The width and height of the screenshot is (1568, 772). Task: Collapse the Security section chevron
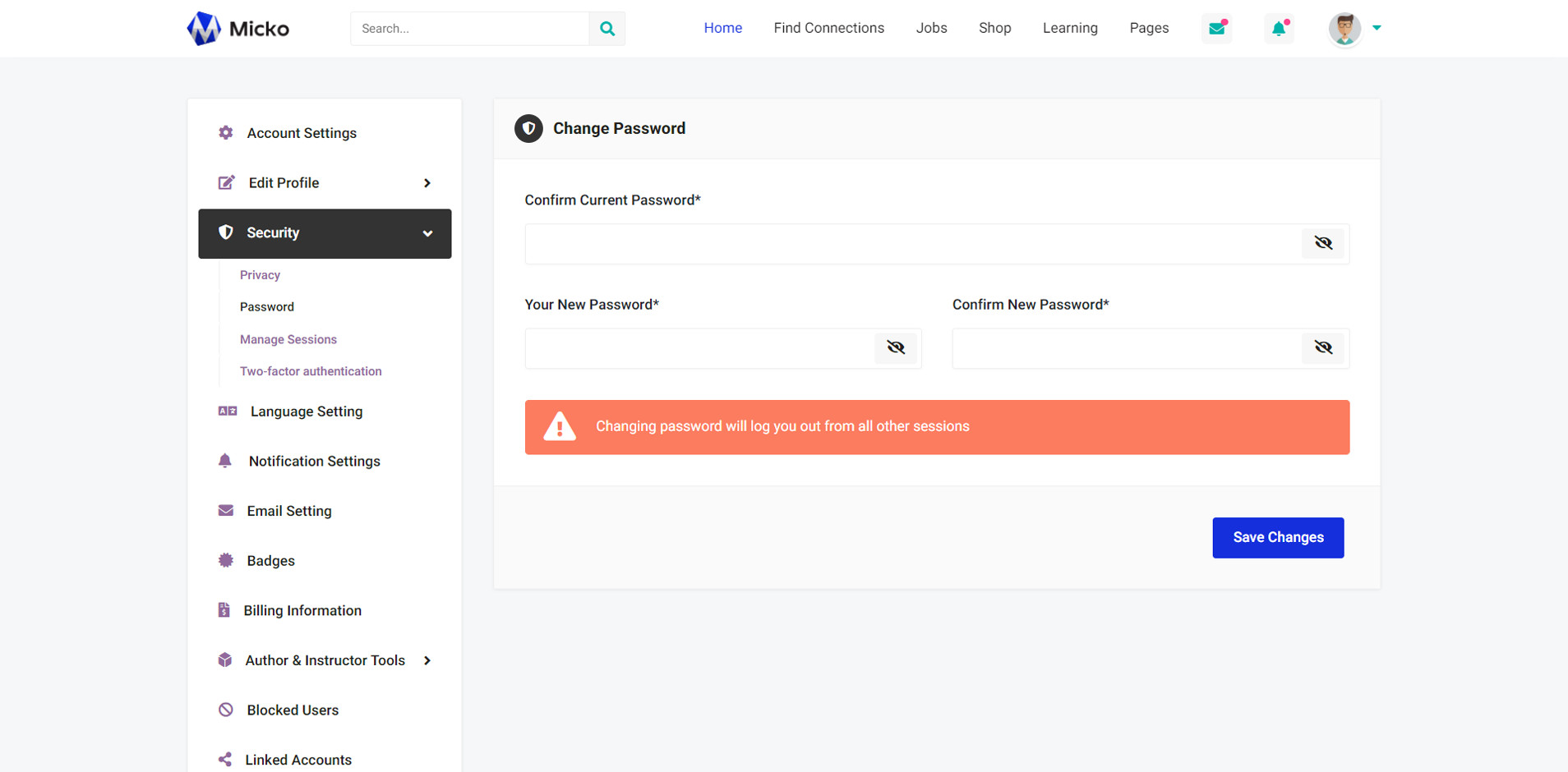427,234
